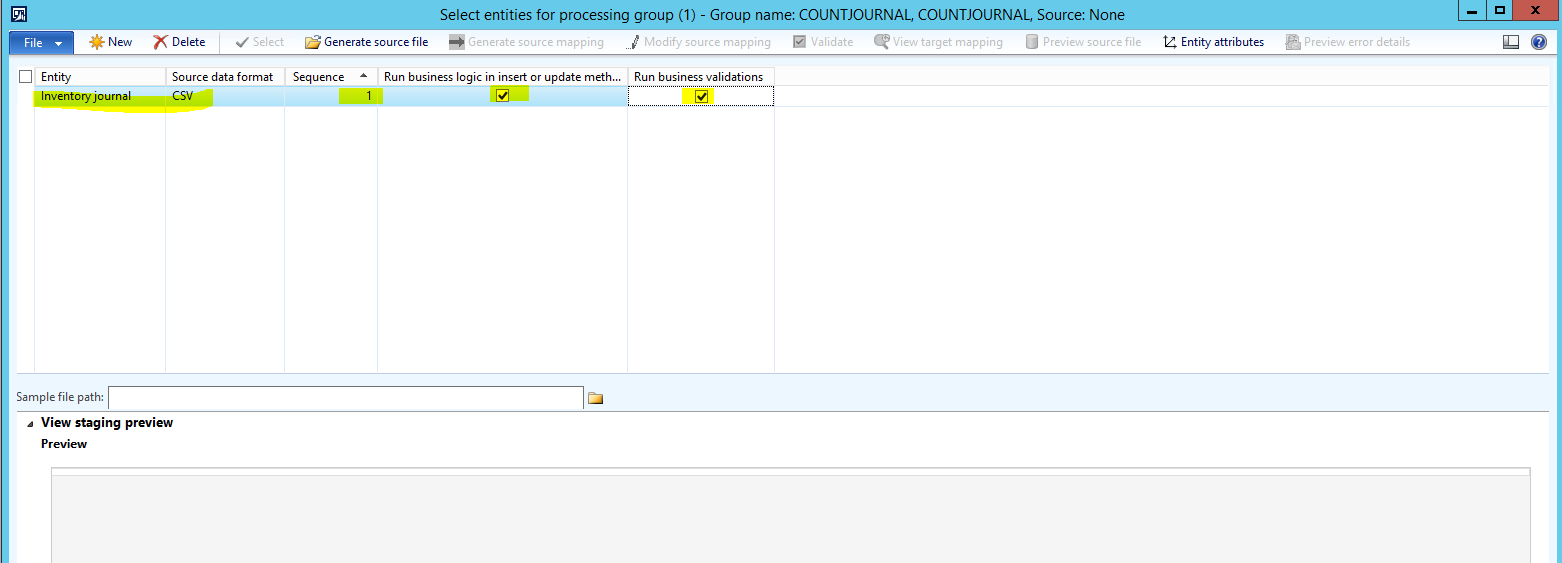Browse for sample file with folder icon
1562x563 pixels.
tap(595, 398)
